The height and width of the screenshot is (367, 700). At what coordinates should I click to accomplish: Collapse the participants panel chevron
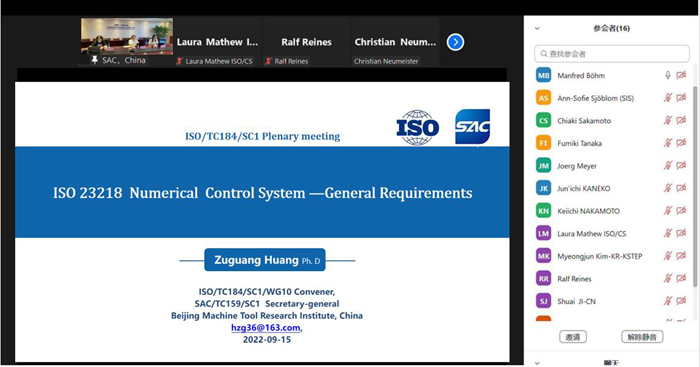(538, 29)
